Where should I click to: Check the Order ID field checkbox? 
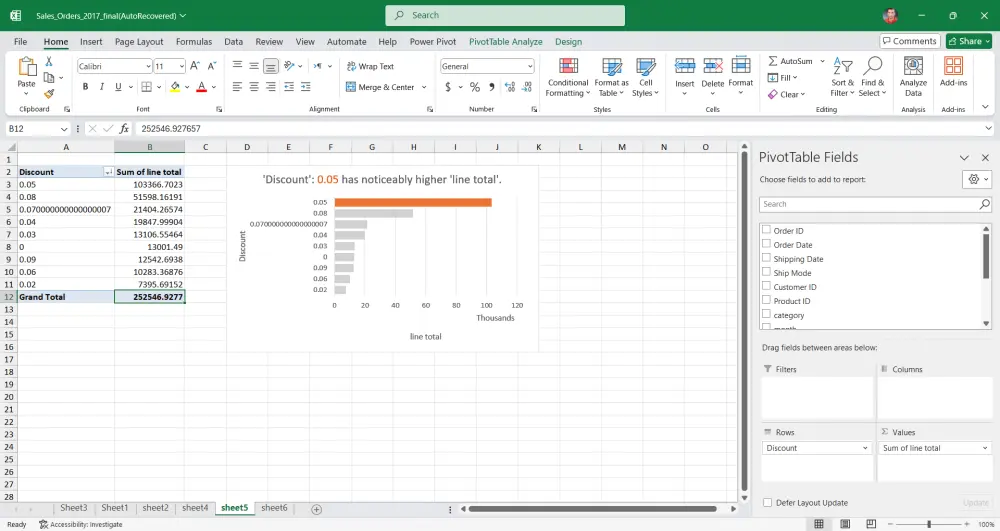[767, 230]
